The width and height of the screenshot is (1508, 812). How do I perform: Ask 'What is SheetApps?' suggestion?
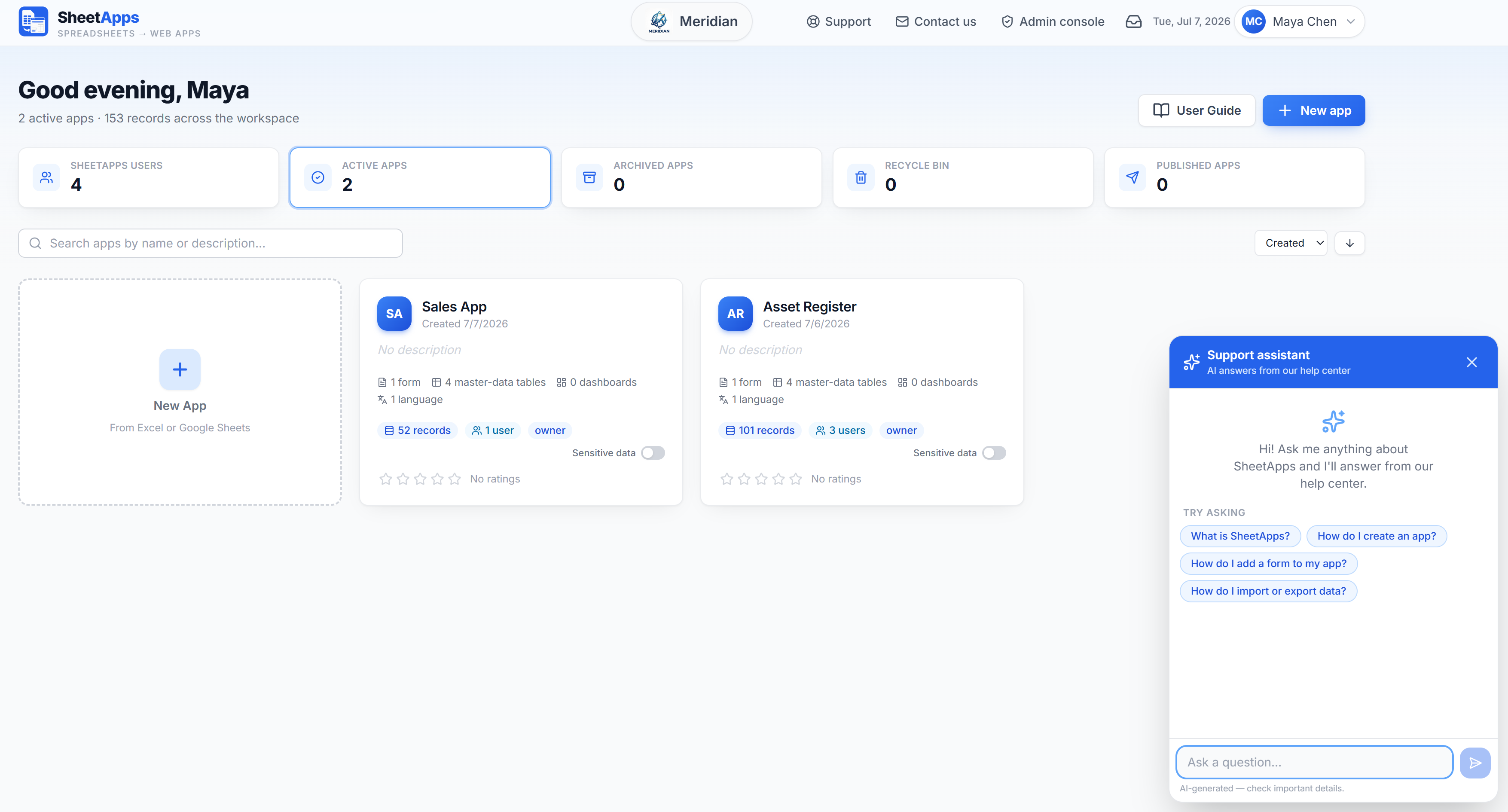tap(1240, 536)
